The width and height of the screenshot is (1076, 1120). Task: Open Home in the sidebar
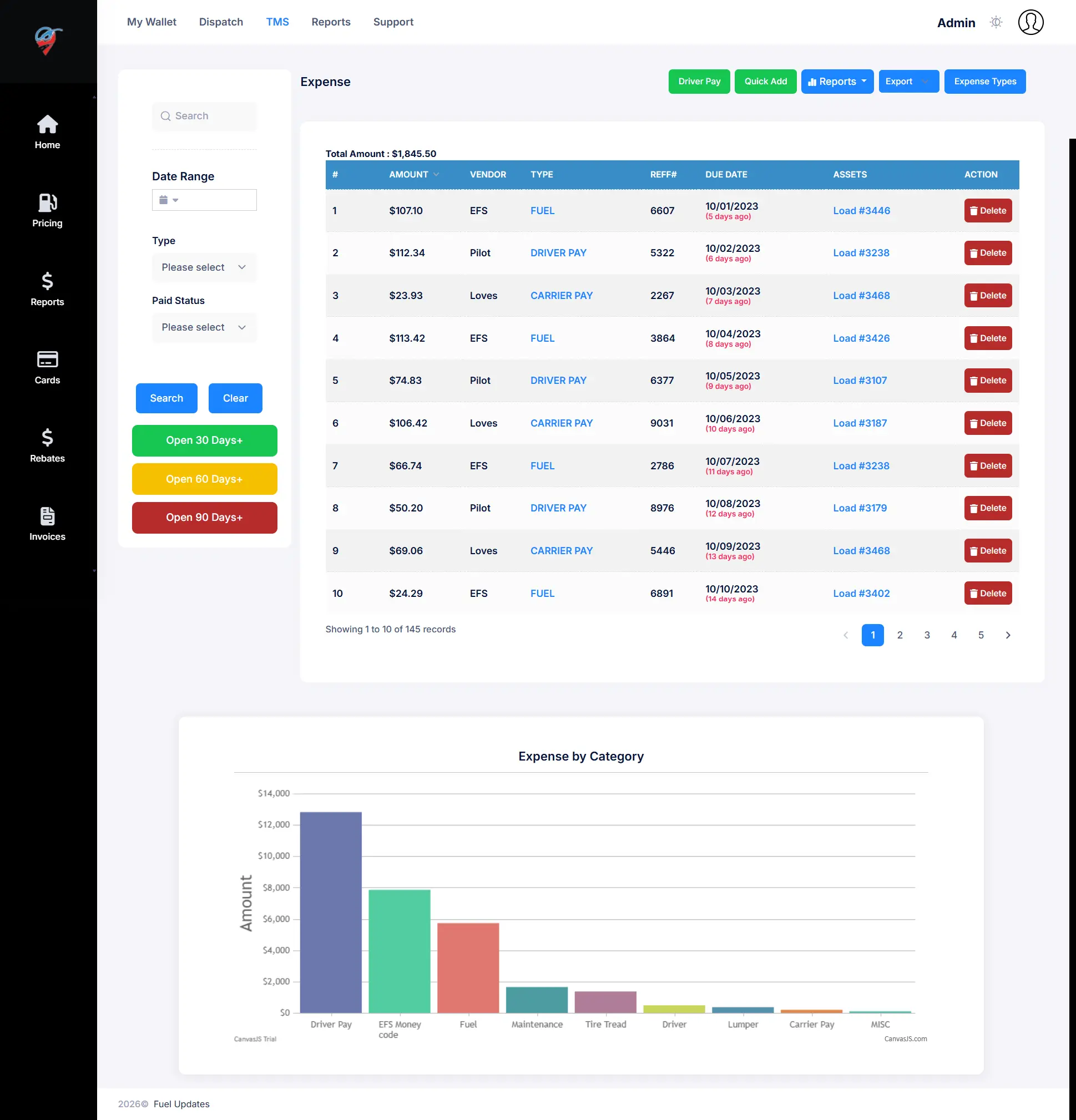48,132
